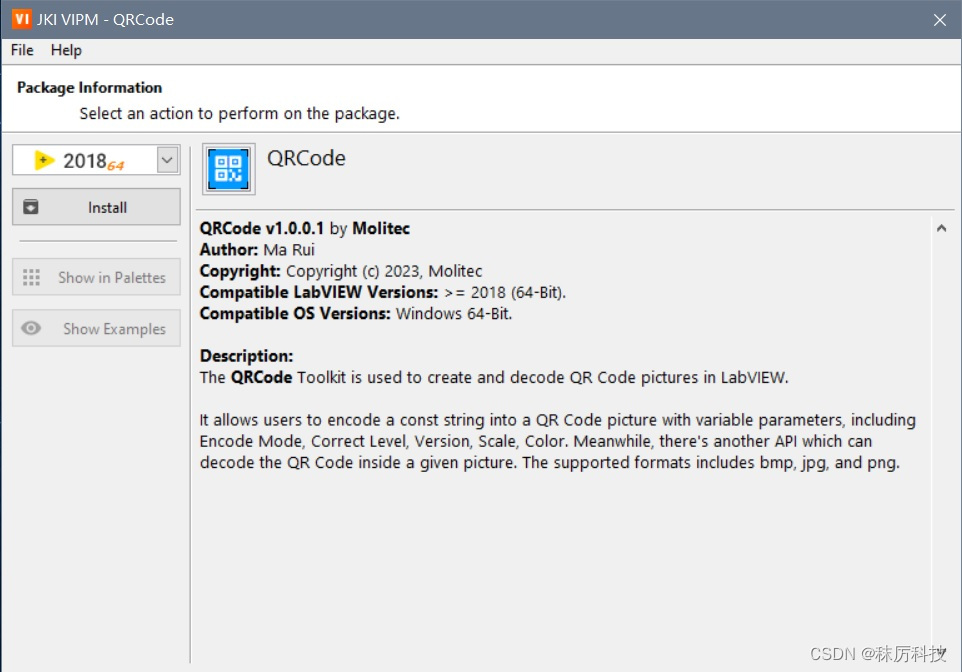Click the palette grid icon
962x672 pixels.
coord(31,277)
